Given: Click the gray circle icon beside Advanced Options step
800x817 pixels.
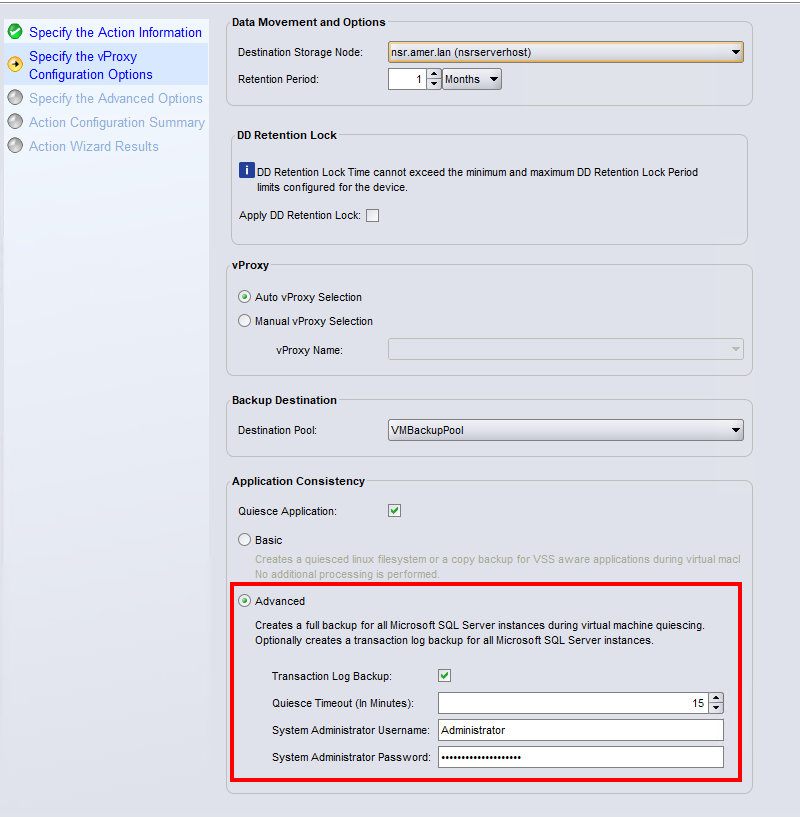Looking at the screenshot, I should click(15, 98).
